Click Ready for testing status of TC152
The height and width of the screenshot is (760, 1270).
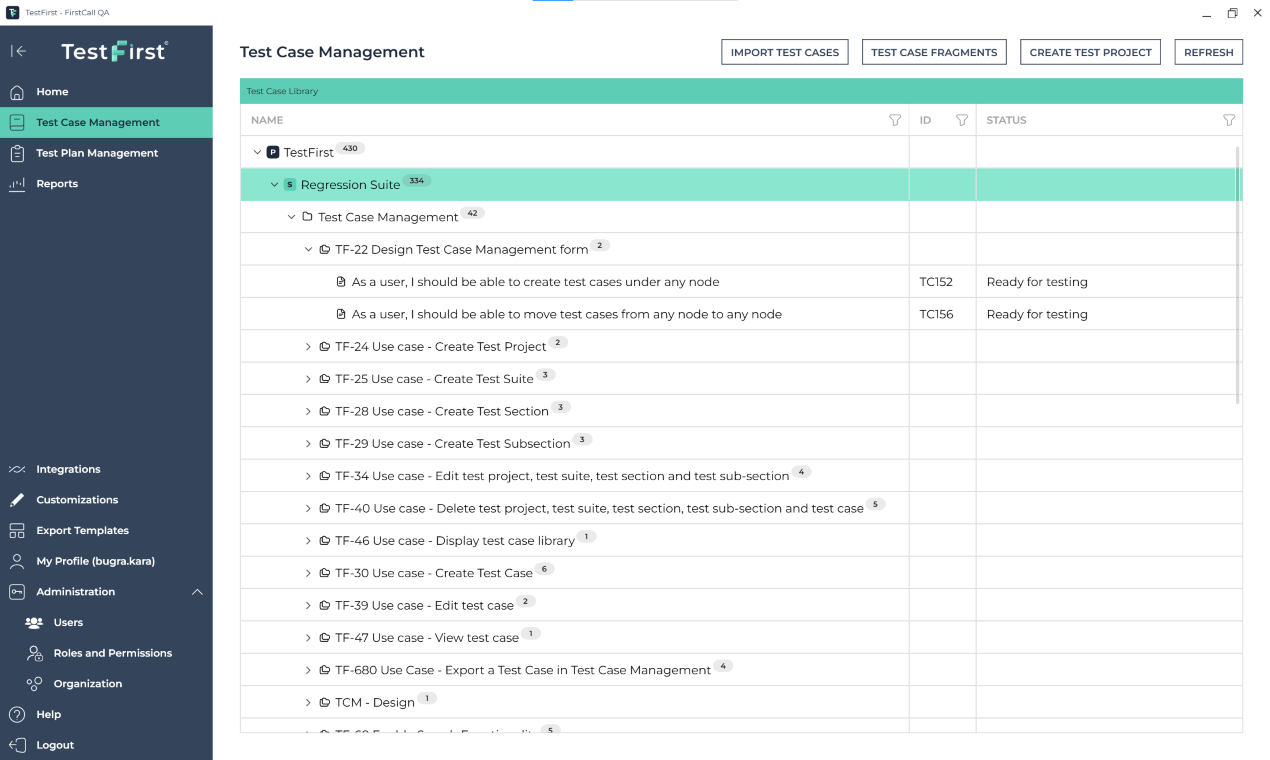(x=1037, y=282)
